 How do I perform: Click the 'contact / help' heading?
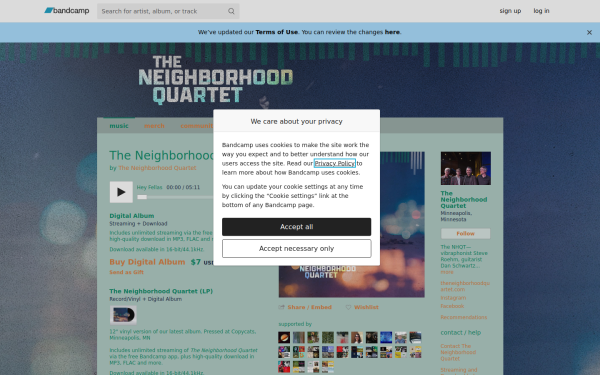point(461,333)
